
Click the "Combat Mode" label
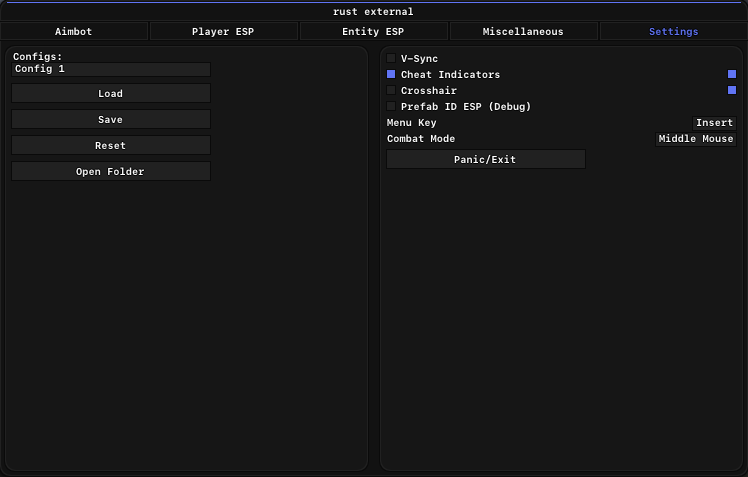click(x=421, y=139)
